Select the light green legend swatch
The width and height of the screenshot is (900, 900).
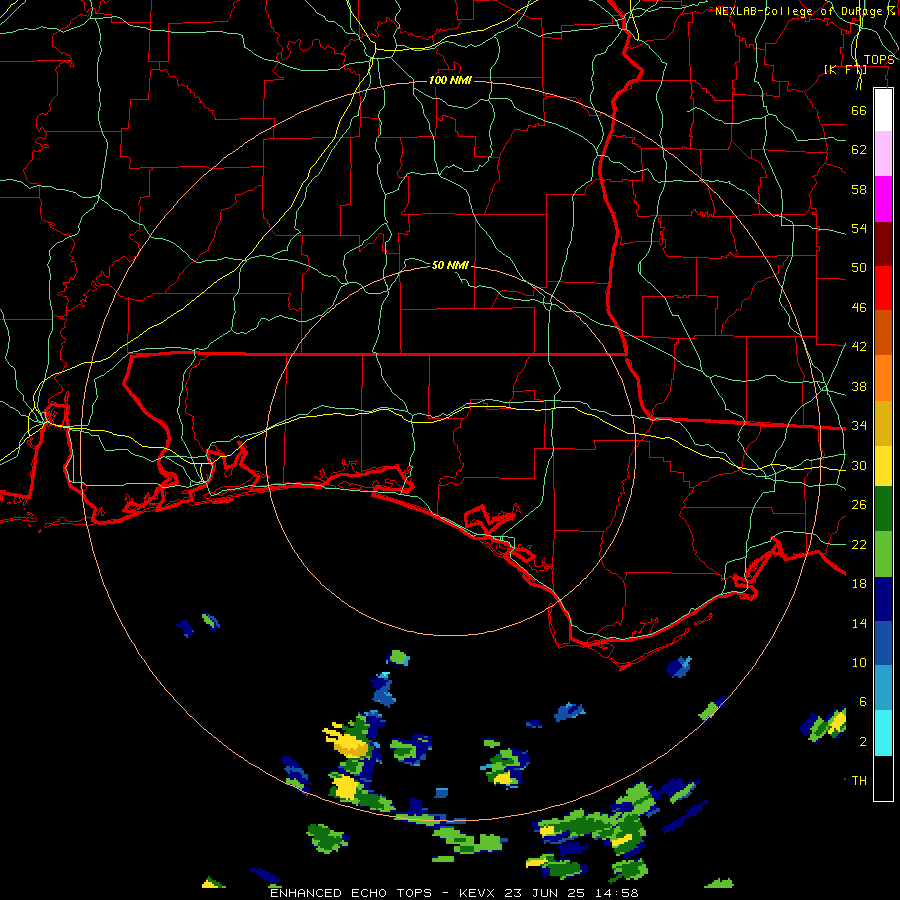coord(883,554)
